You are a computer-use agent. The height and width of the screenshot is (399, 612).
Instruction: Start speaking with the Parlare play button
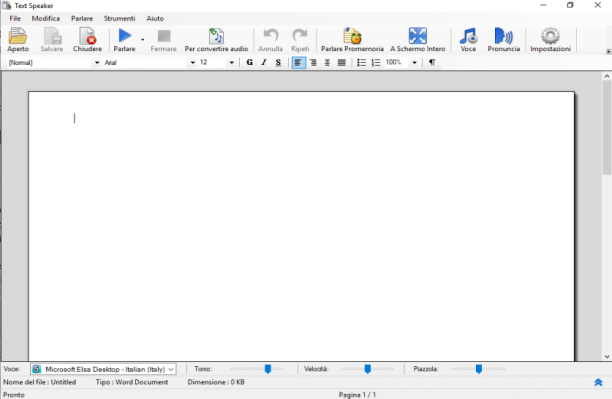point(125,39)
